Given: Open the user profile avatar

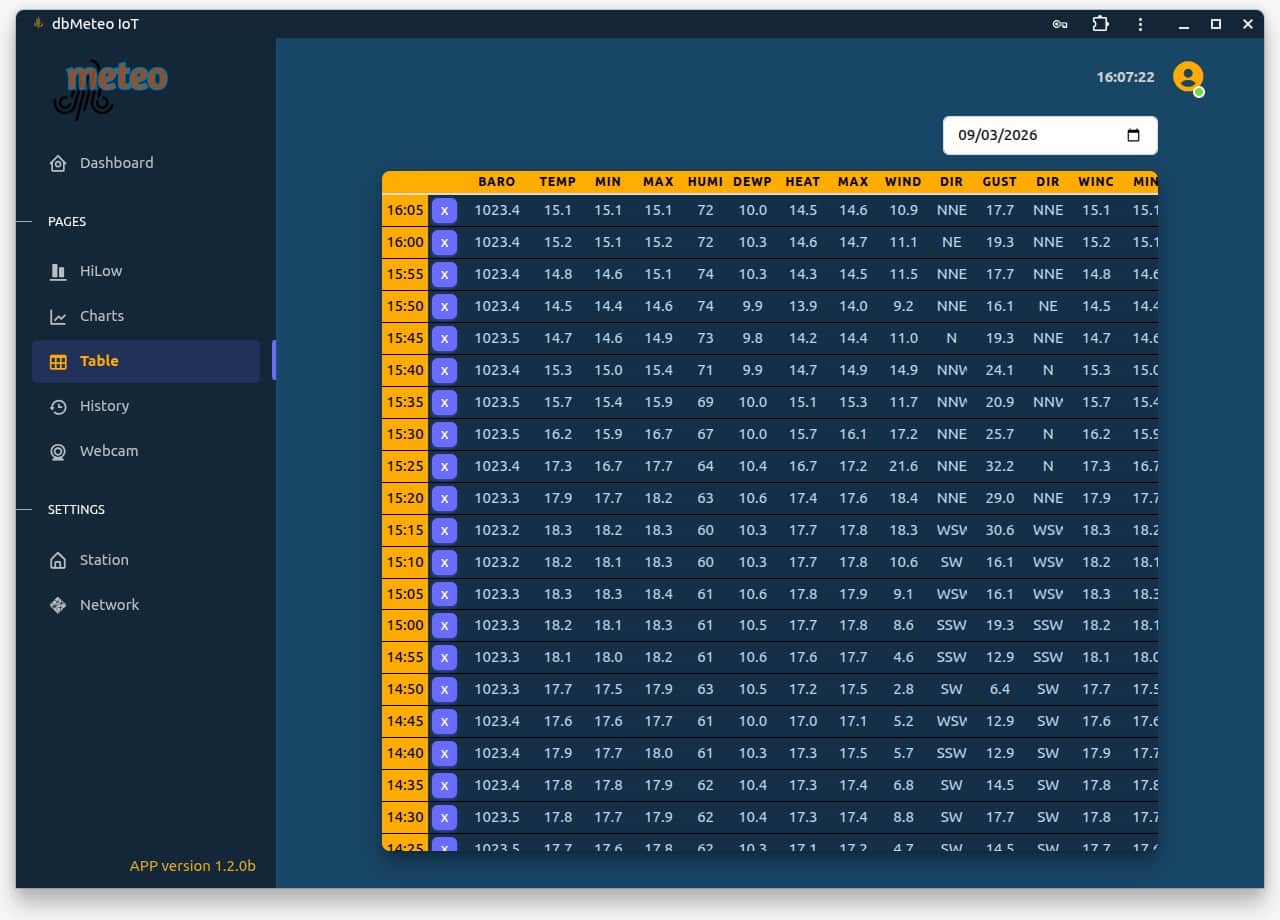Looking at the screenshot, I should 1188,77.
